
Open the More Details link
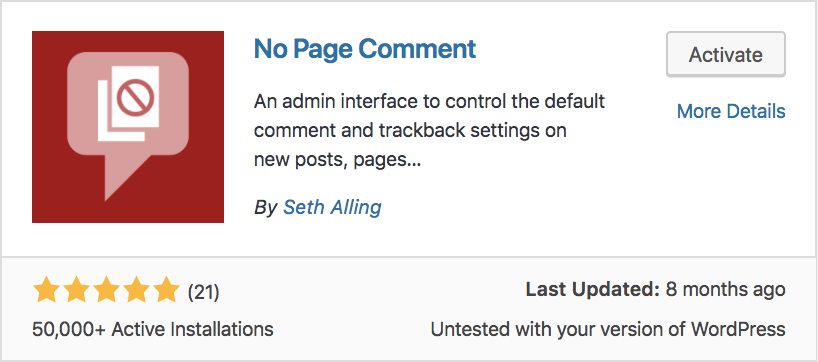click(731, 111)
